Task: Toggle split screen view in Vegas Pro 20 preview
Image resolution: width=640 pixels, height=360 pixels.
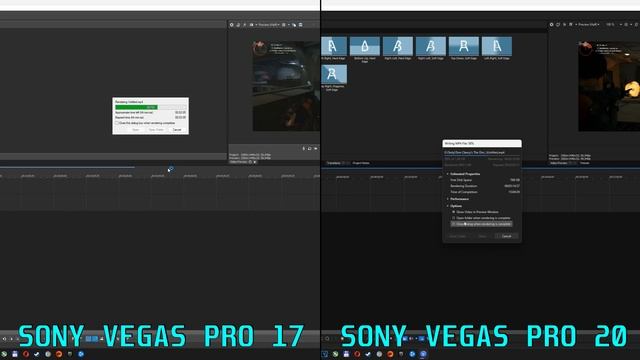Action: (x=571, y=24)
